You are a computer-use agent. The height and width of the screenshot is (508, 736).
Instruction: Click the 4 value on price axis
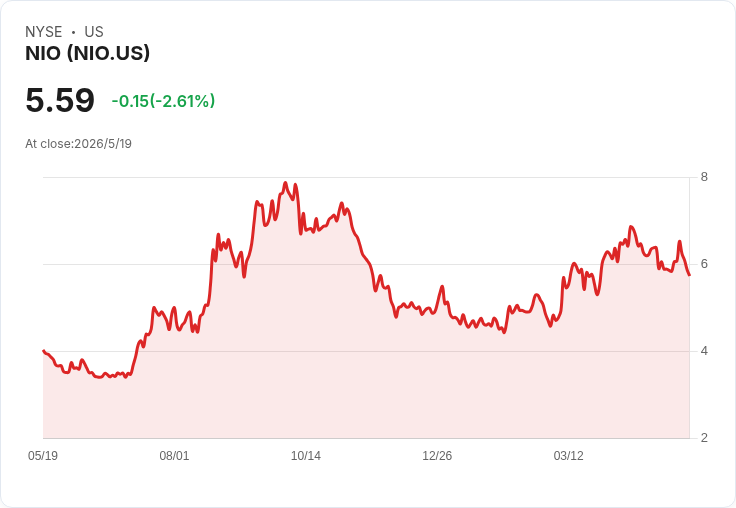[704, 351]
